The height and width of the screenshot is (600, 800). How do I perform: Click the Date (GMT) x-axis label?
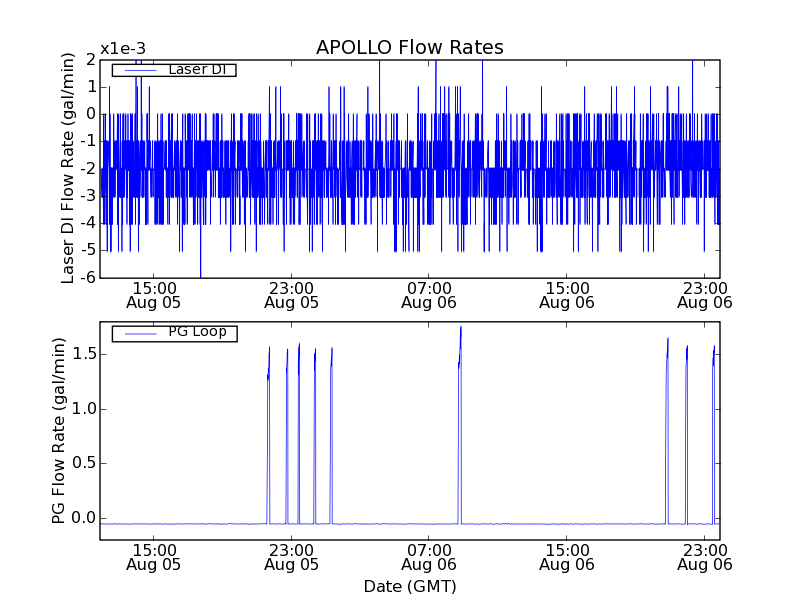(409, 586)
